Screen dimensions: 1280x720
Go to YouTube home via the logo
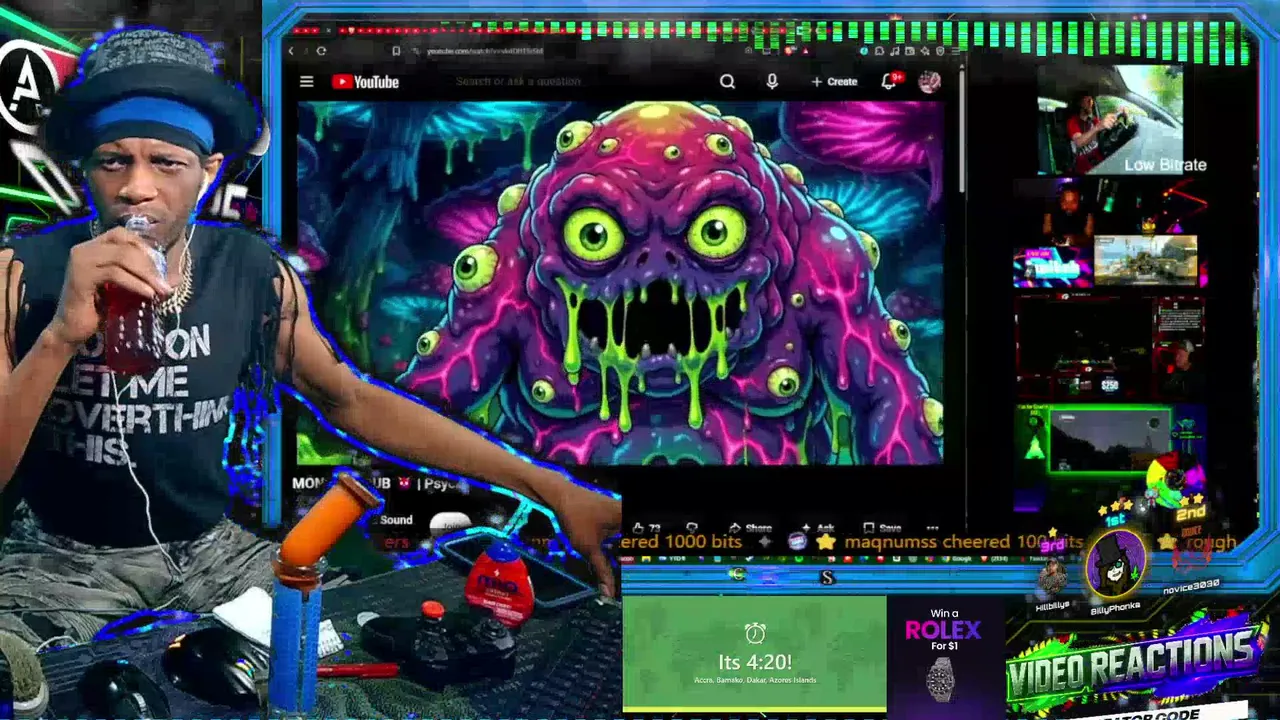(x=365, y=82)
